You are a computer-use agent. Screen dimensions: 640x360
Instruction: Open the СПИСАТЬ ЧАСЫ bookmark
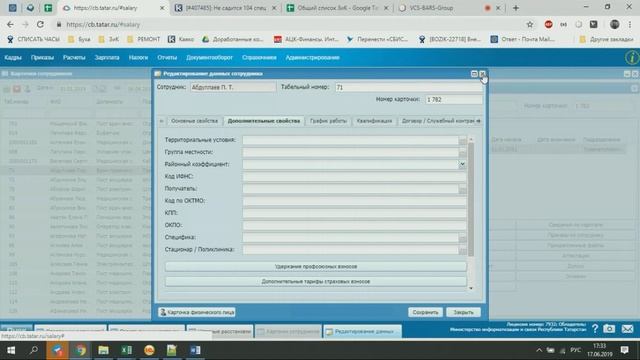tap(33, 39)
